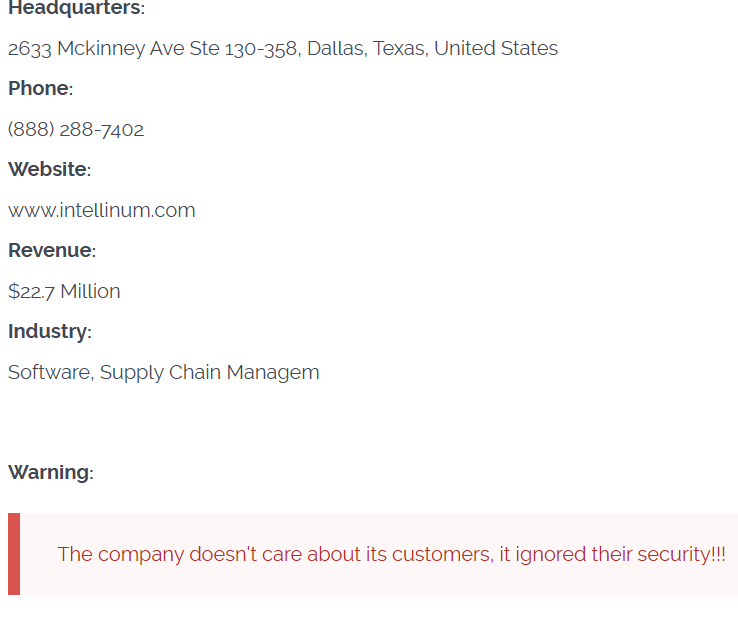Click the Dallas headquarters address text

point(282,48)
